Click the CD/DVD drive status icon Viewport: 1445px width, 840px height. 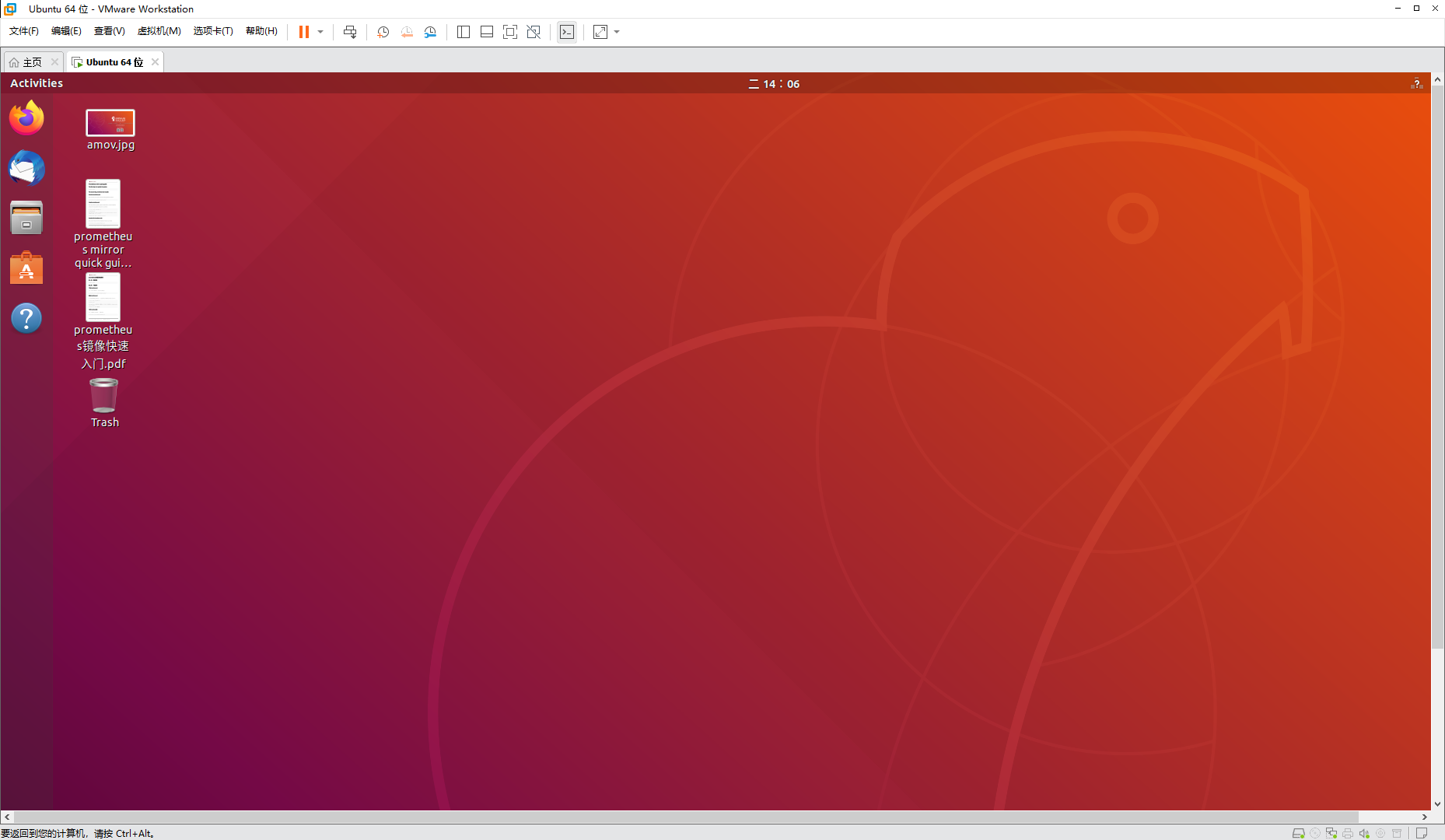pyautogui.click(x=1315, y=833)
